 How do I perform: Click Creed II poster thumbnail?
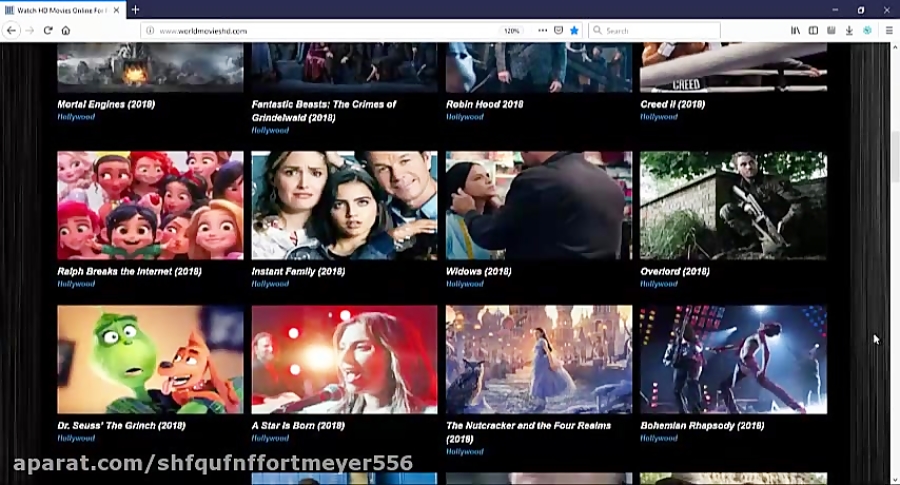click(734, 67)
